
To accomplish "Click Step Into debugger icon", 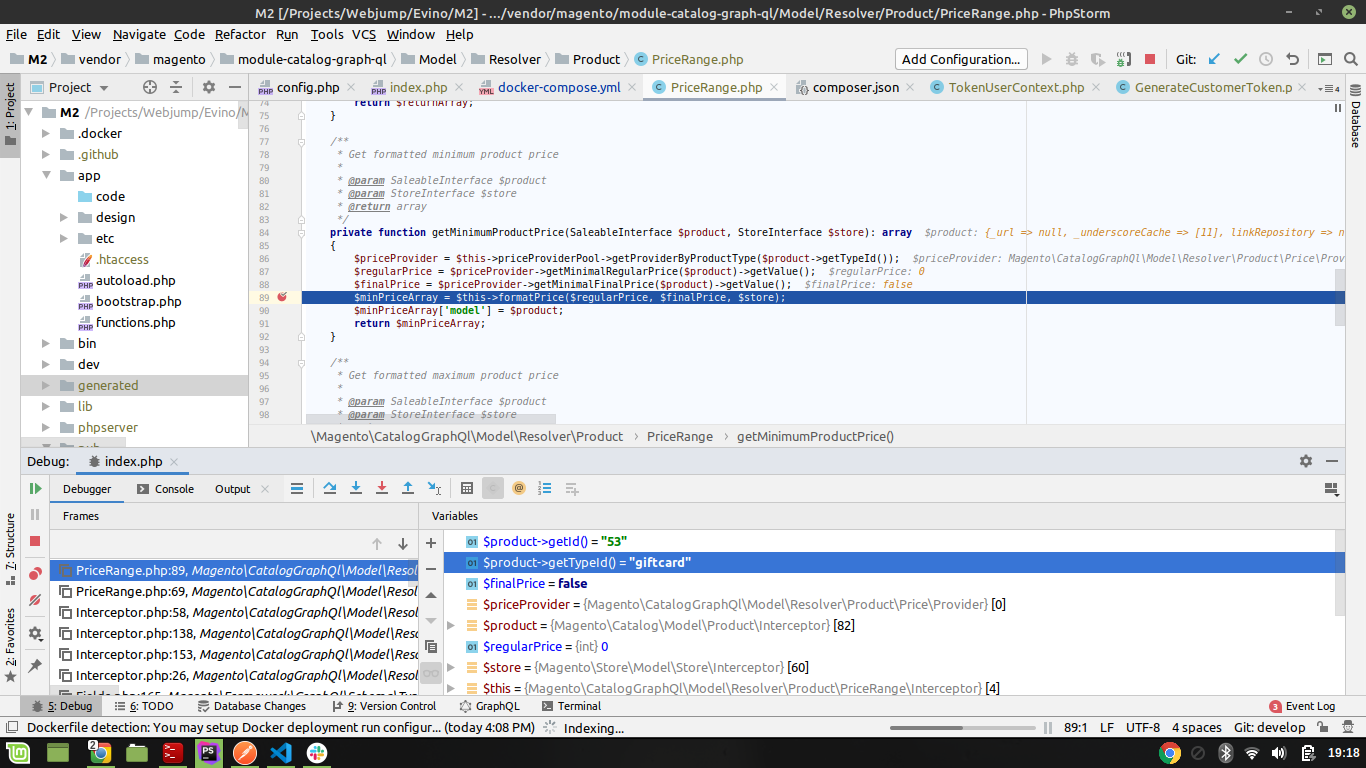I will [x=356, y=489].
